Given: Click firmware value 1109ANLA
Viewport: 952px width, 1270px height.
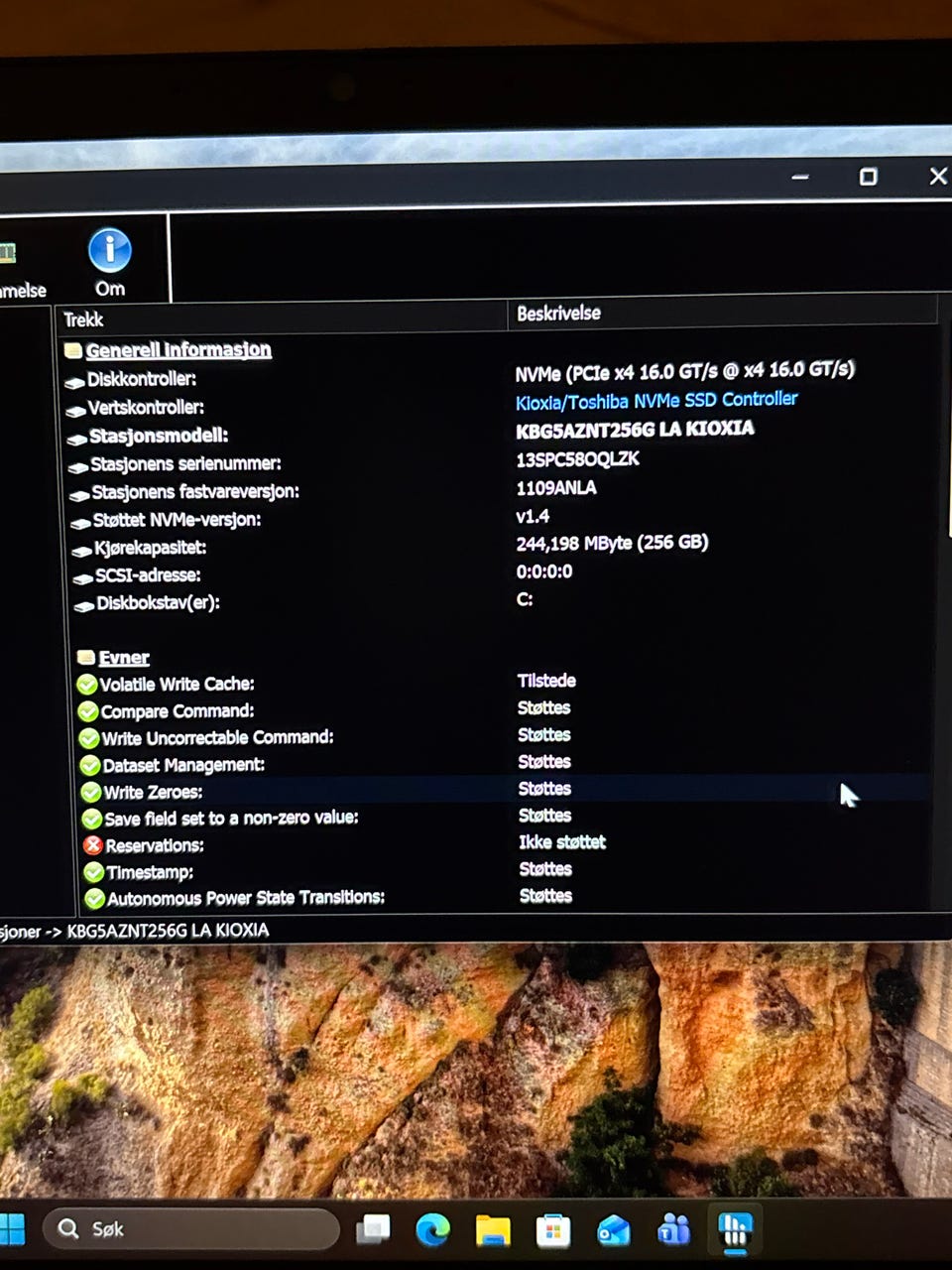Looking at the screenshot, I should pos(556,488).
